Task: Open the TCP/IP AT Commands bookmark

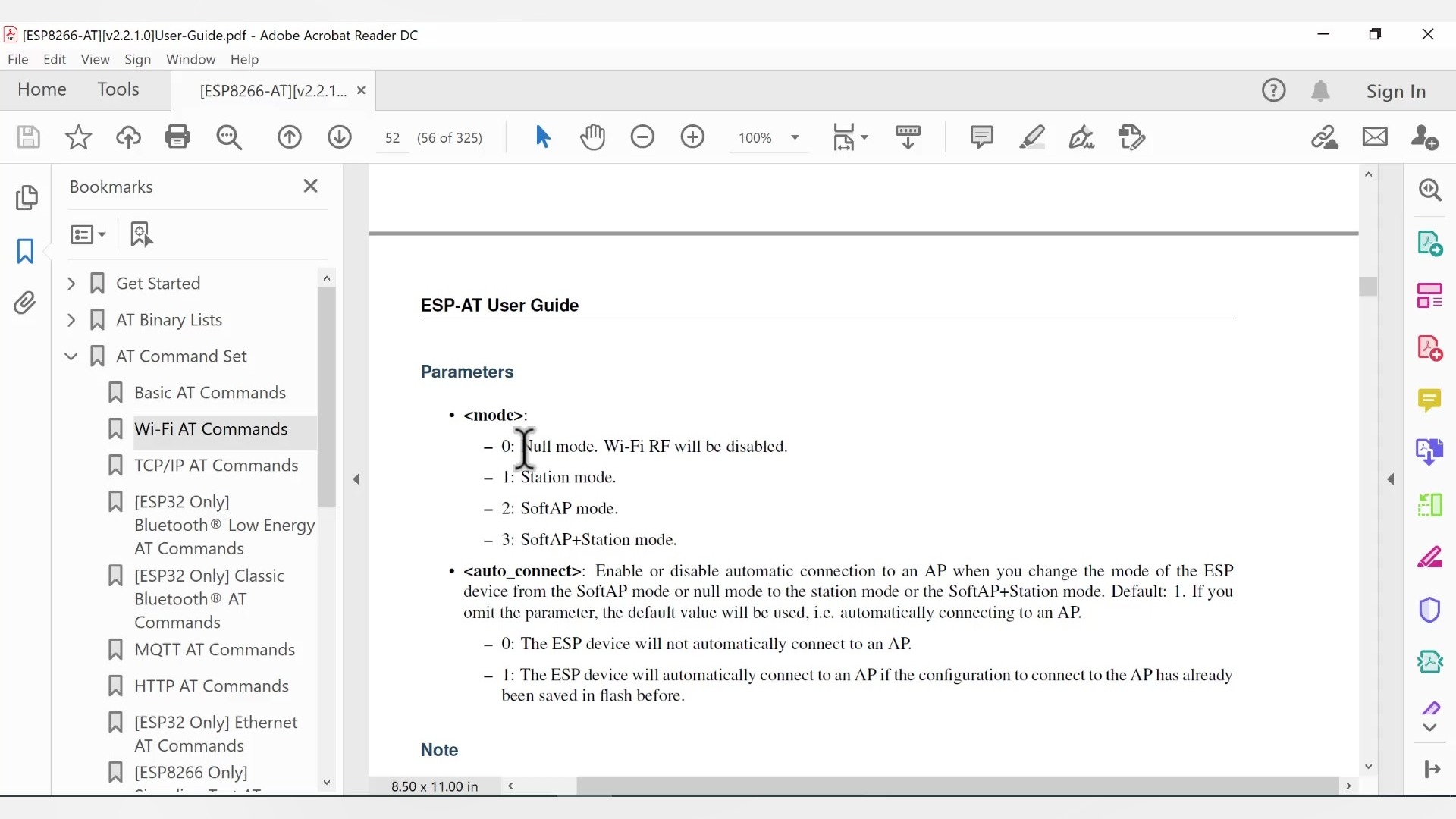Action: coord(216,466)
